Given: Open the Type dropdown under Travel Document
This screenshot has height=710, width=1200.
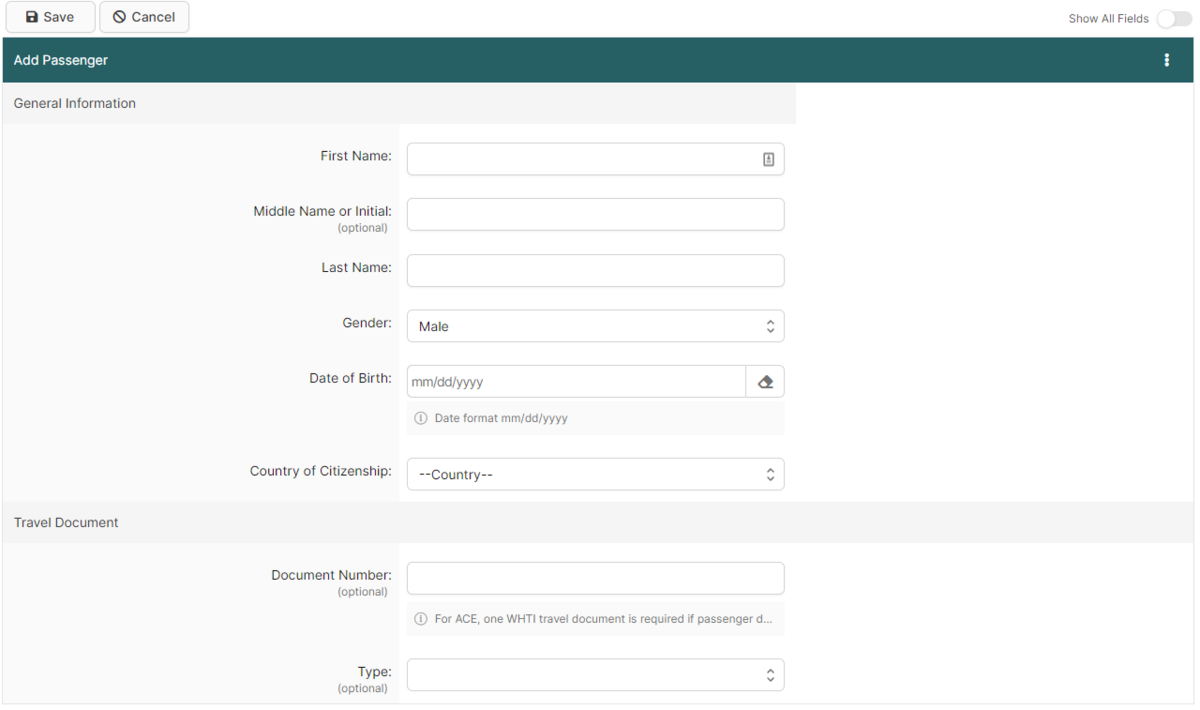Looking at the screenshot, I should (x=595, y=674).
